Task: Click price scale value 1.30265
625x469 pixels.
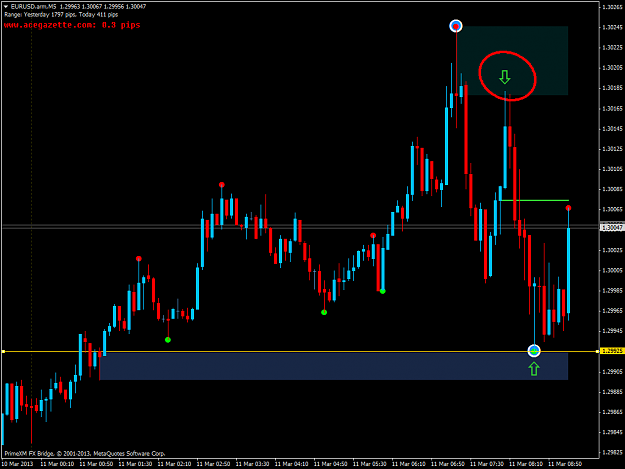Action: coord(613,7)
